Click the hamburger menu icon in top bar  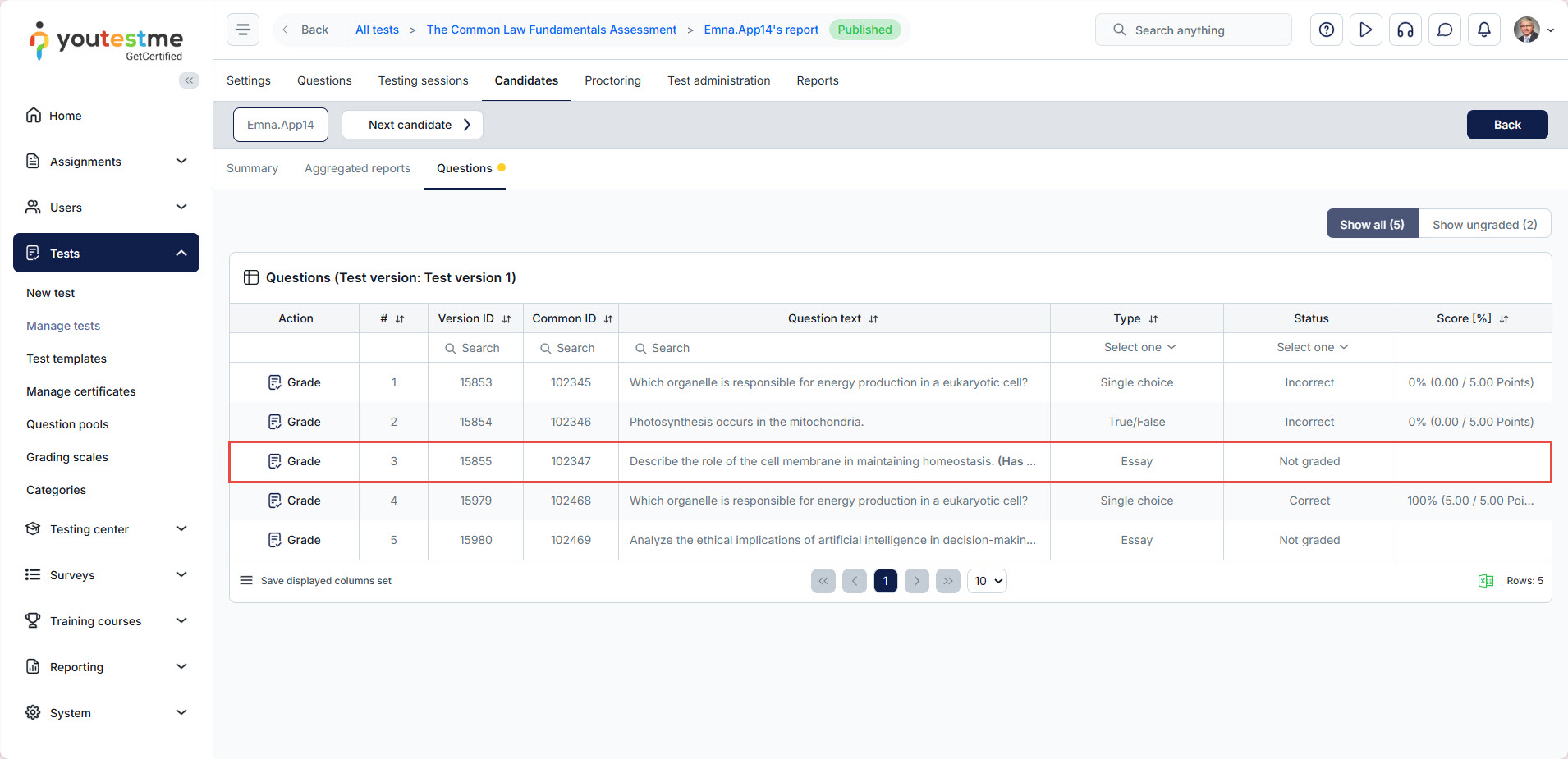(x=243, y=30)
